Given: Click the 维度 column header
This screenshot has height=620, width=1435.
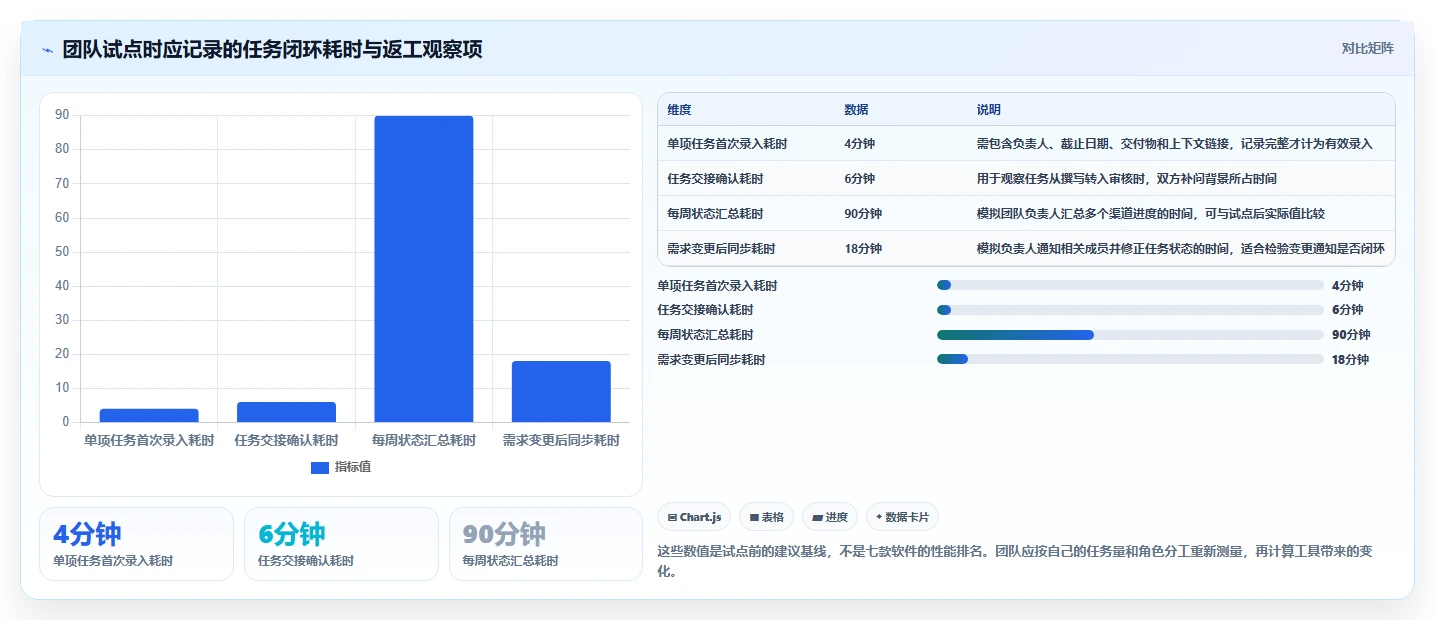Looking at the screenshot, I should tap(679, 110).
